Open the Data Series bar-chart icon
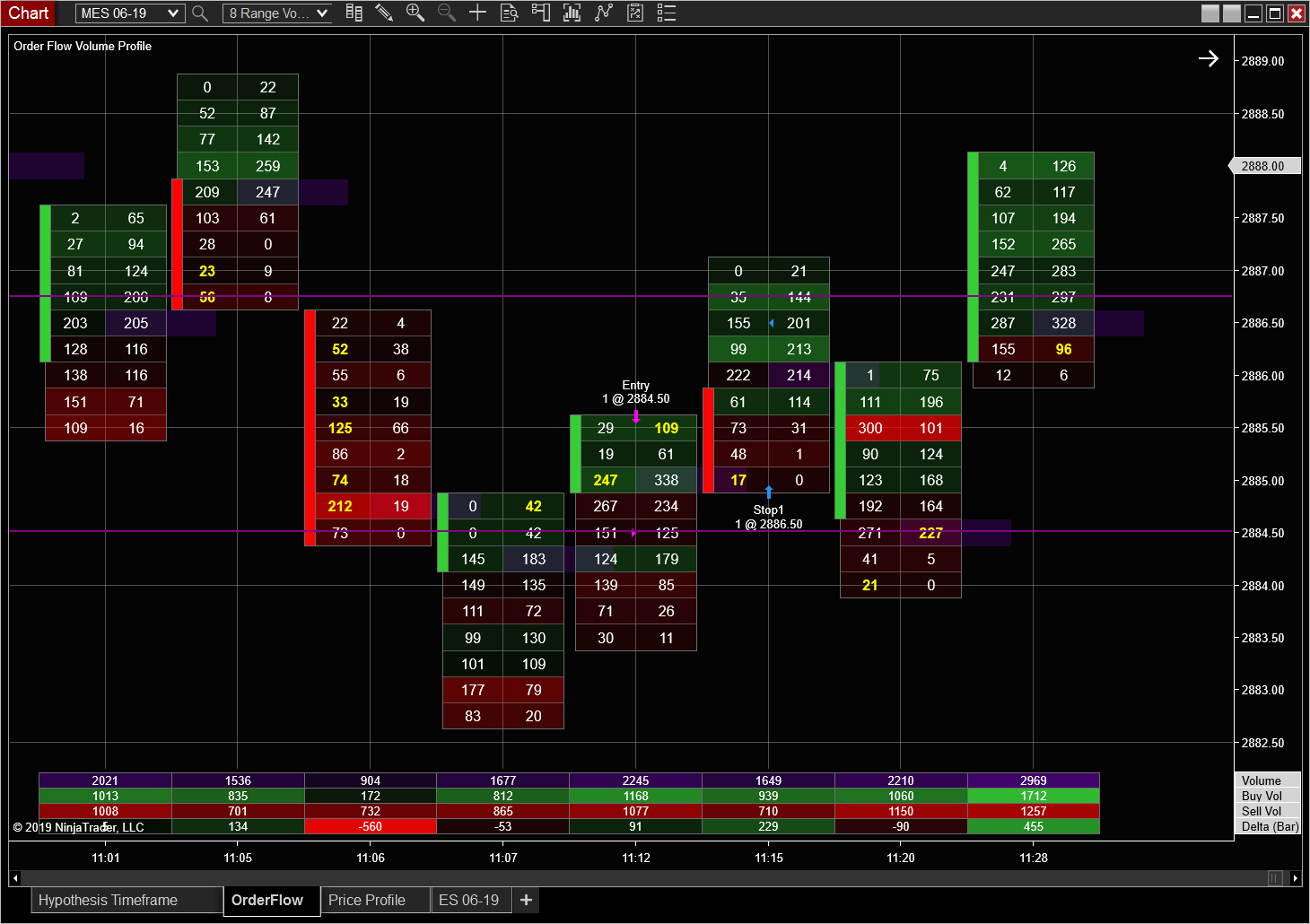 click(572, 13)
